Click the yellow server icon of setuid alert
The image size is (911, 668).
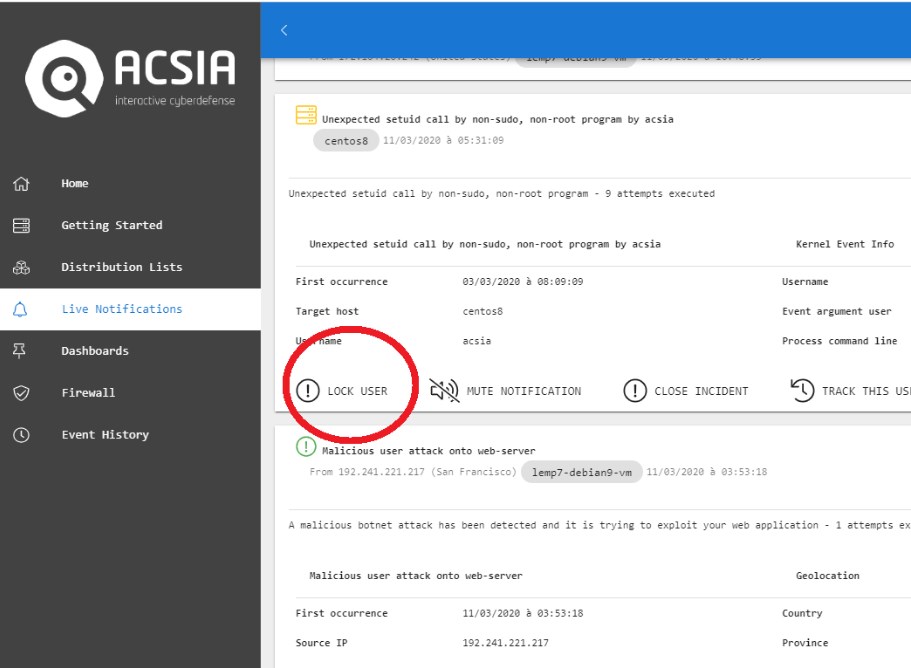pos(306,115)
